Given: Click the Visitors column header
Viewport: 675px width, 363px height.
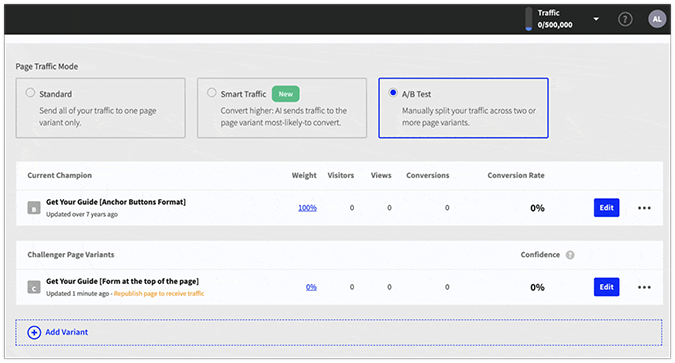Looking at the screenshot, I should tap(341, 175).
